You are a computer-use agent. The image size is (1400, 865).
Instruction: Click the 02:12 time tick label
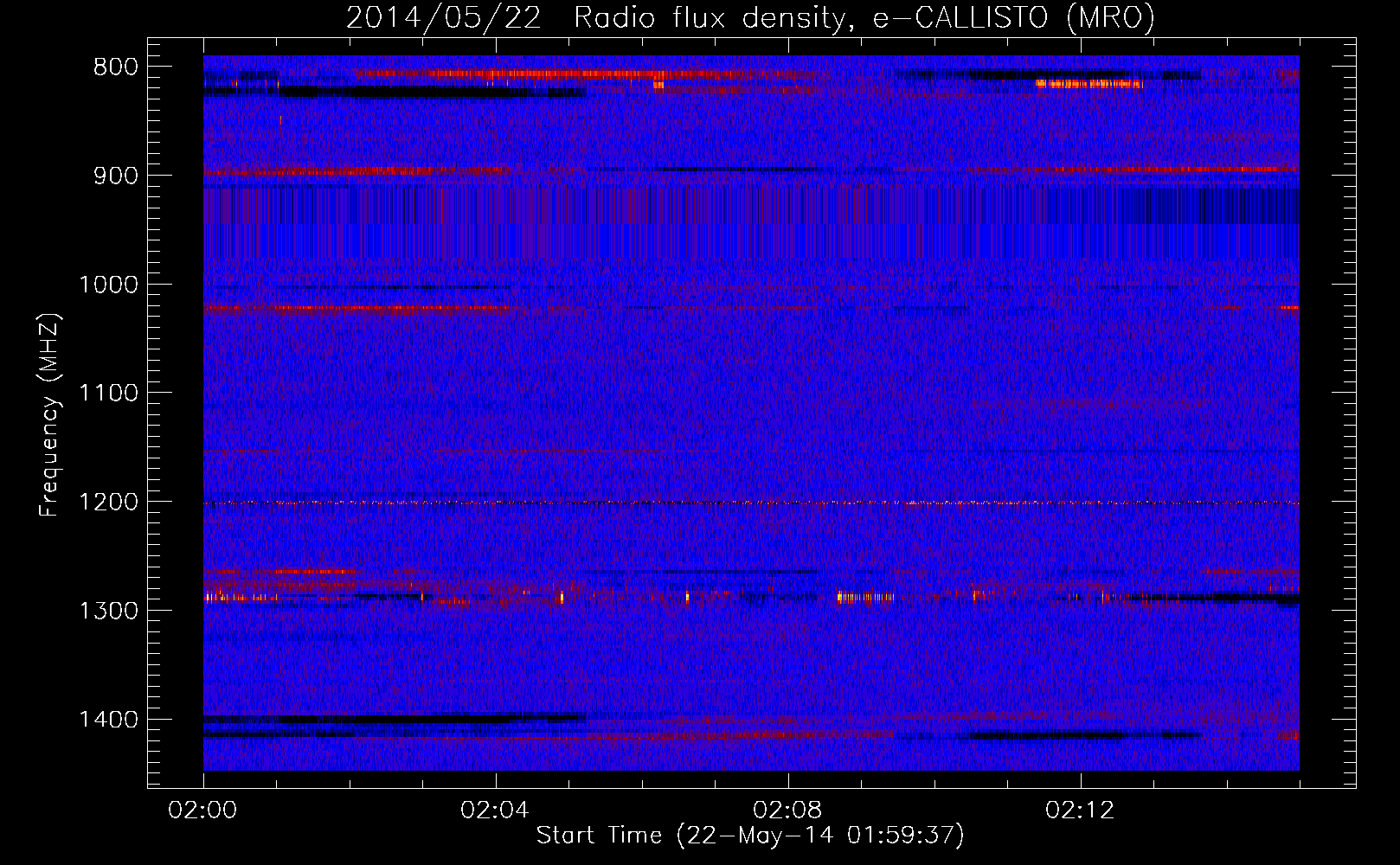pos(1080,811)
